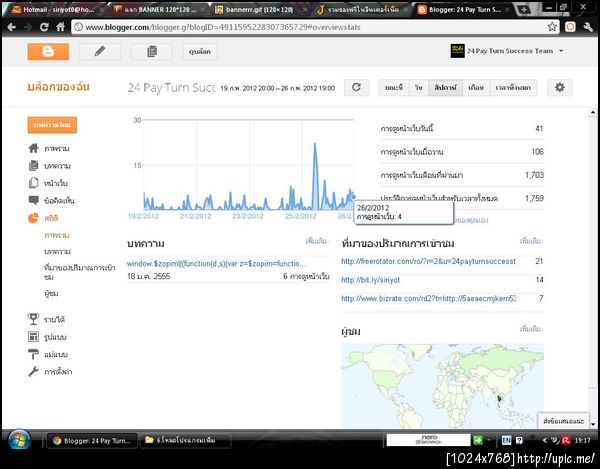This screenshot has height=469, width=600.
Task: Click the More link beside Posts heading
Action: (x=316, y=241)
